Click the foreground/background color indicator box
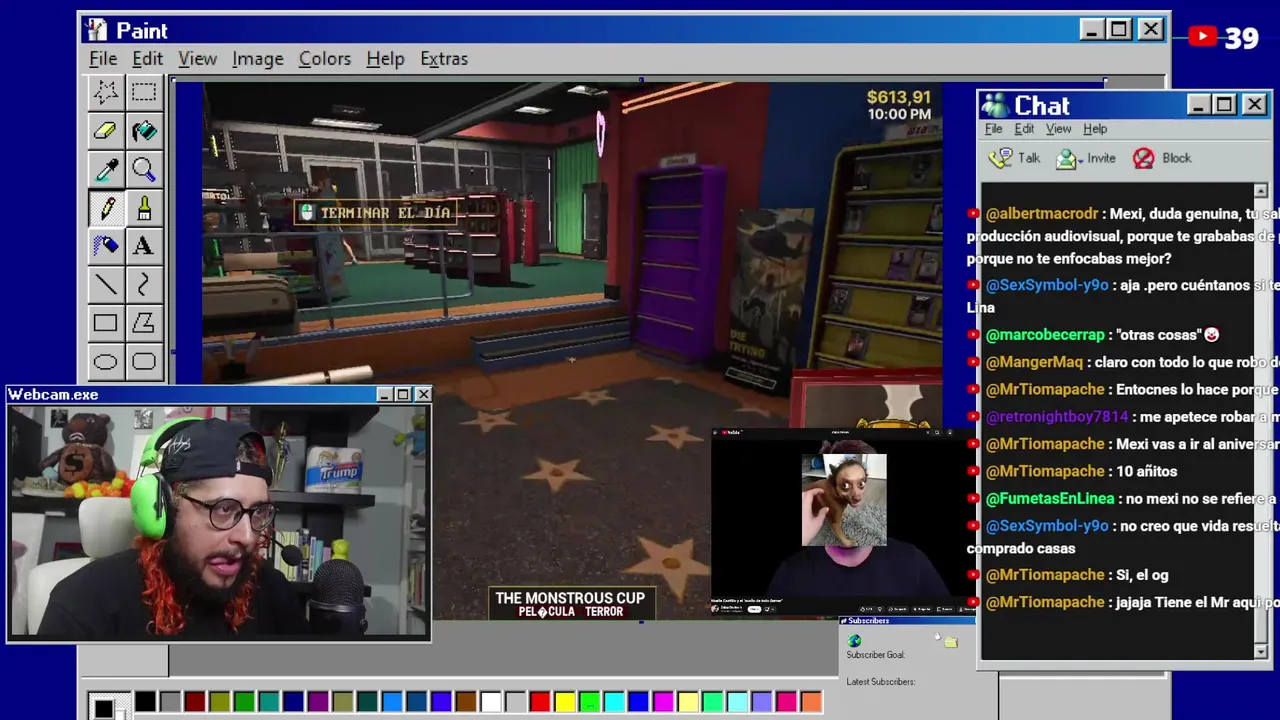Image resolution: width=1280 pixels, height=720 pixels. [108, 706]
